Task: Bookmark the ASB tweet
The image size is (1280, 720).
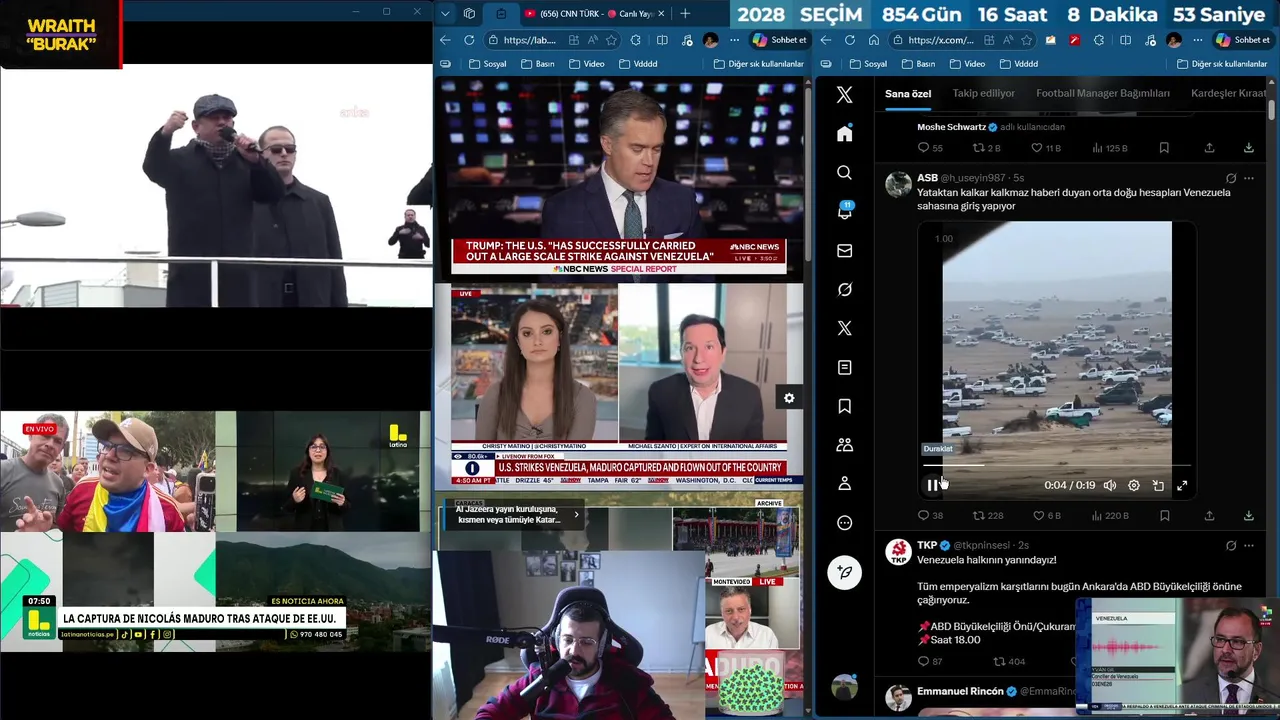Action: [x=1164, y=516]
